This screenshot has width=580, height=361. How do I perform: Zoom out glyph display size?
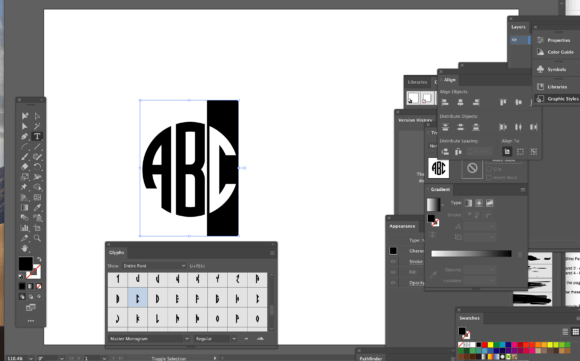[246, 339]
